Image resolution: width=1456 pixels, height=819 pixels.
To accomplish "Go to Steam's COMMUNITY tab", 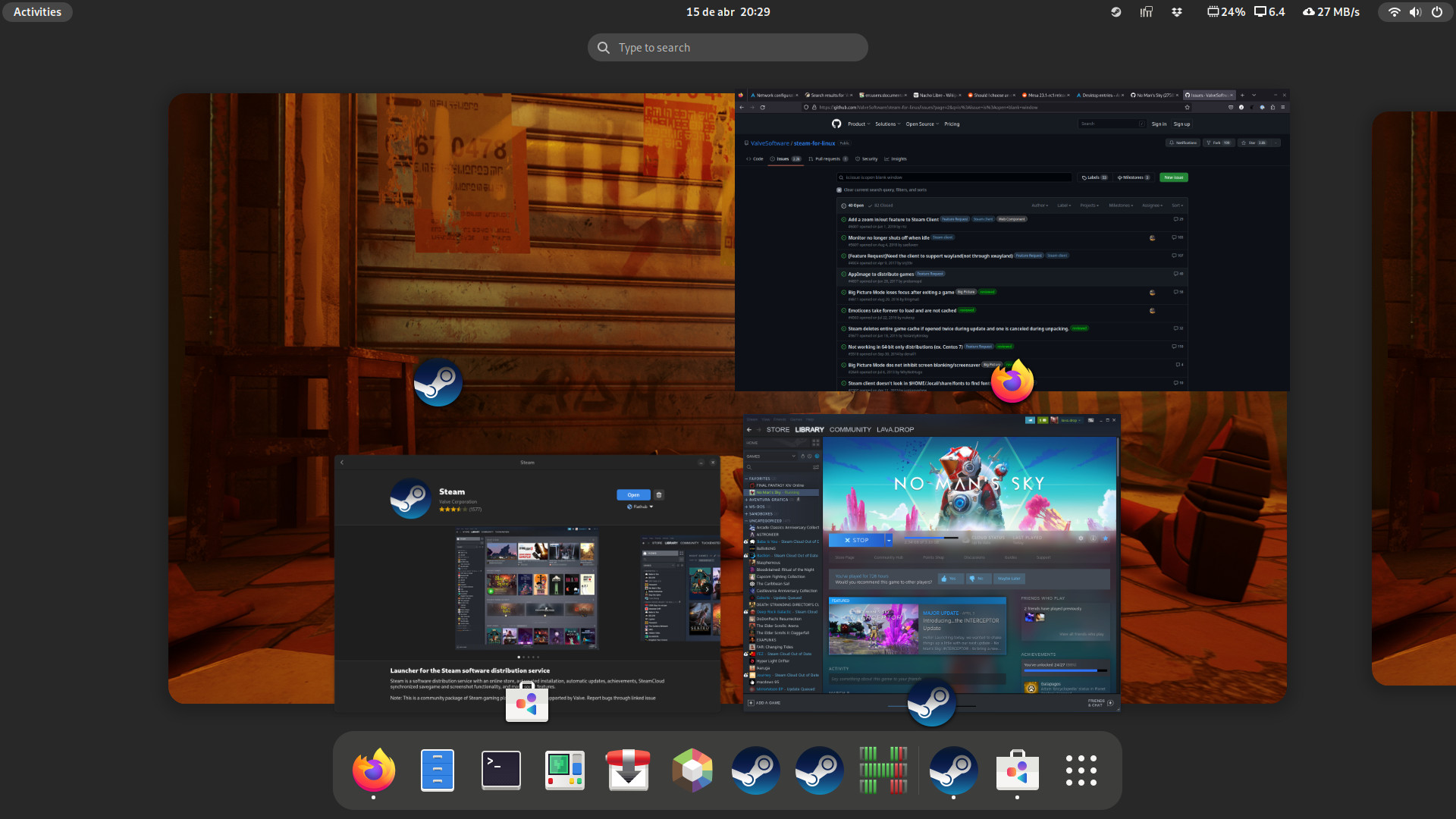I will 850,429.
